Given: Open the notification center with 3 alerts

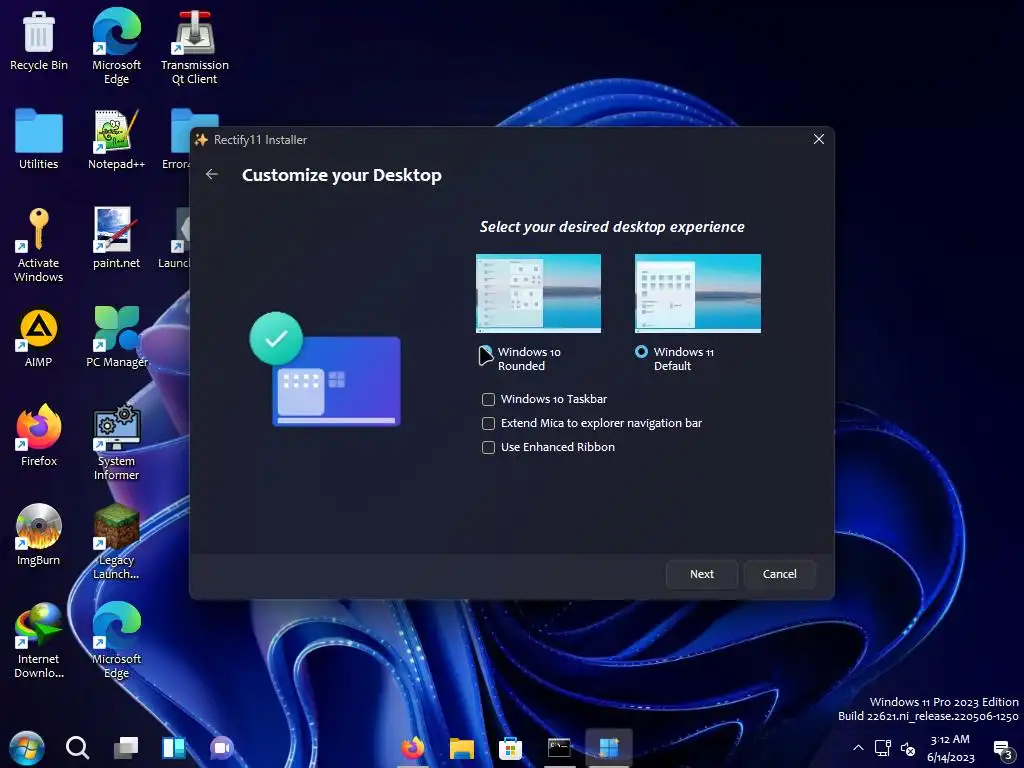Looking at the screenshot, I should pos(1003,750).
